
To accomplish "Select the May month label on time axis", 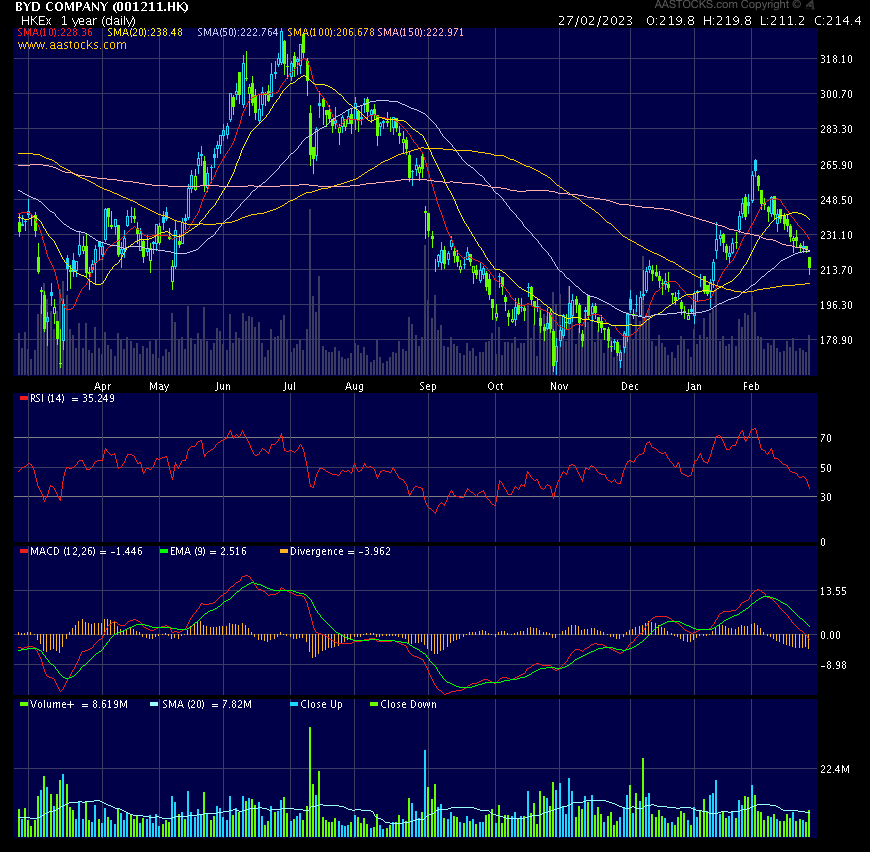I will [159, 387].
